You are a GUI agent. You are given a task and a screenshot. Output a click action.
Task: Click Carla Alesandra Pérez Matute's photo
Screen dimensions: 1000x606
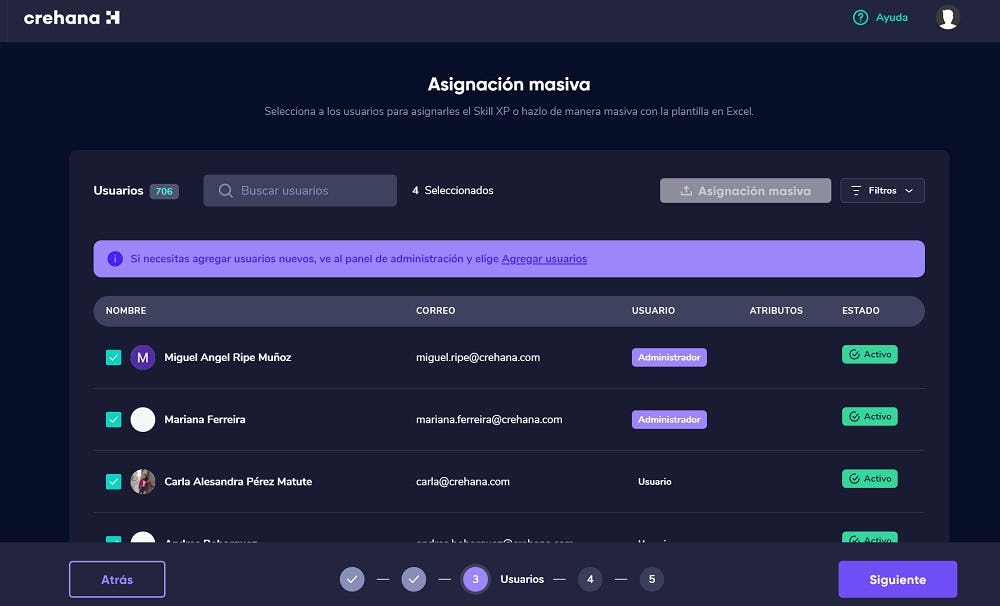pos(143,481)
